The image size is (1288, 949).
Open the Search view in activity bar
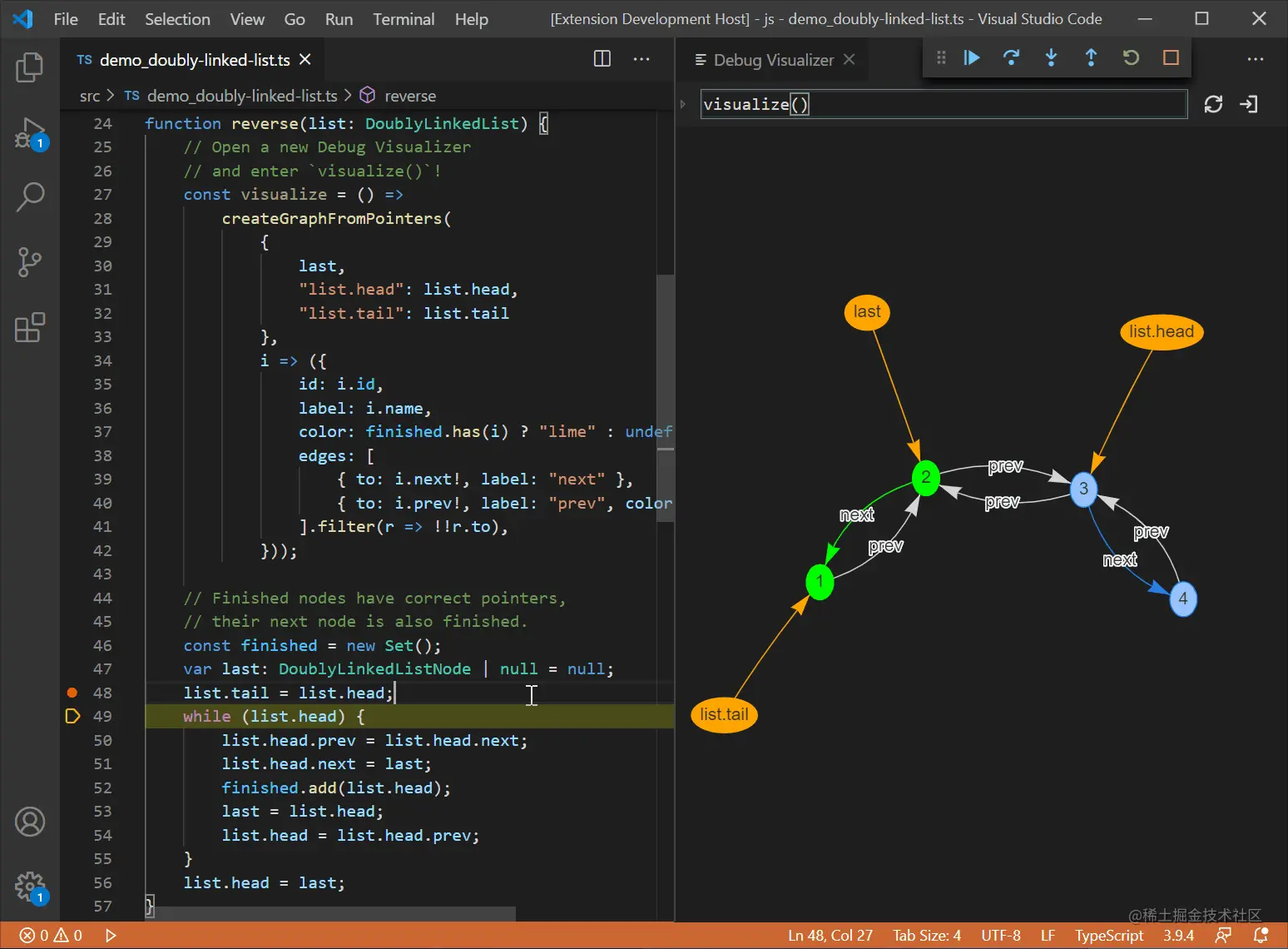coord(30,197)
